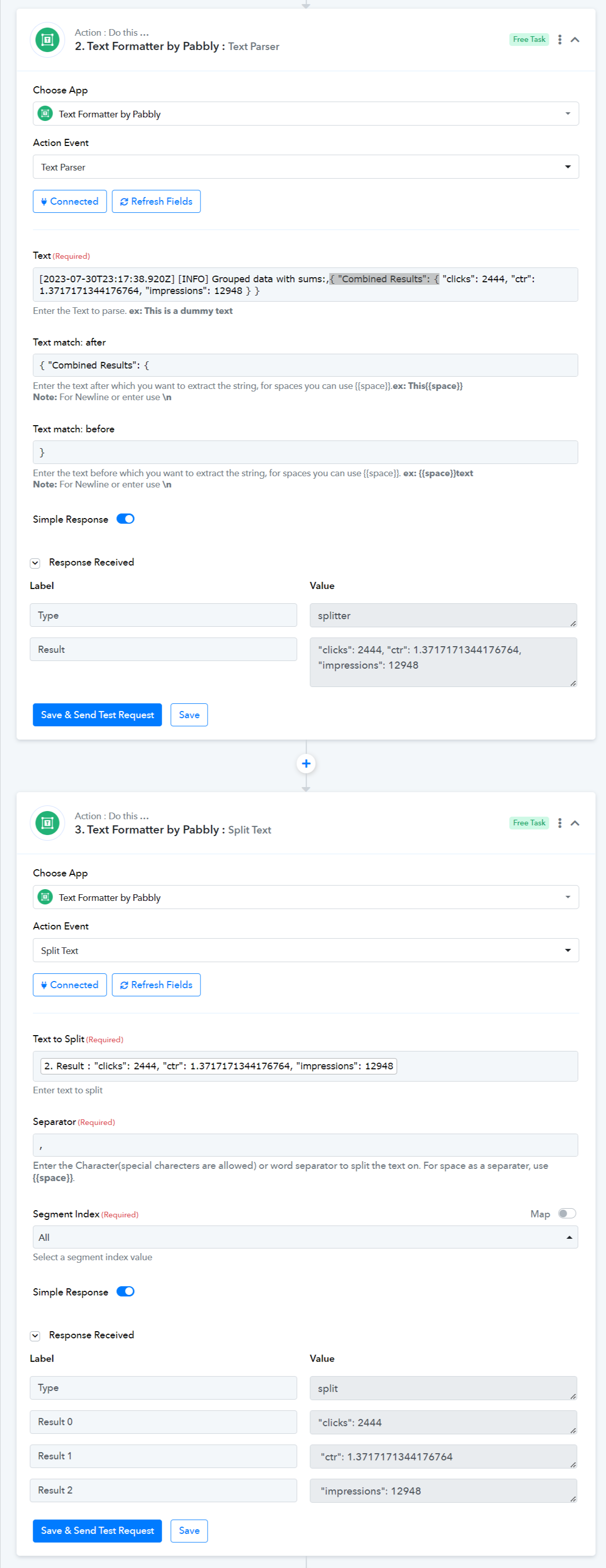Open the Segment Index dropdown showing All
Viewport: 606px width, 1568px height.
[x=306, y=1237]
